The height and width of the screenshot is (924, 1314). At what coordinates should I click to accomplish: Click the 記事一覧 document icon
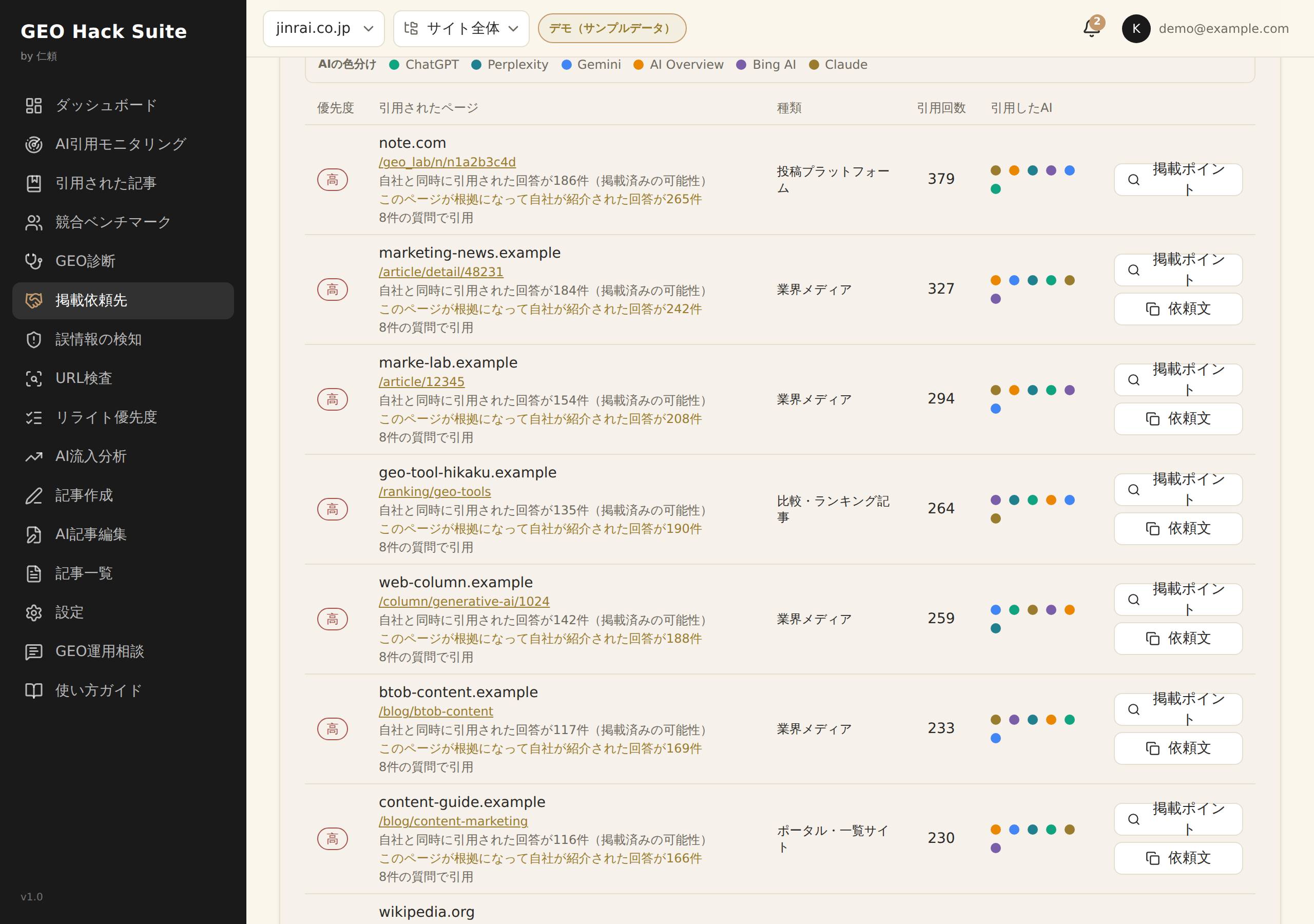pos(34,573)
